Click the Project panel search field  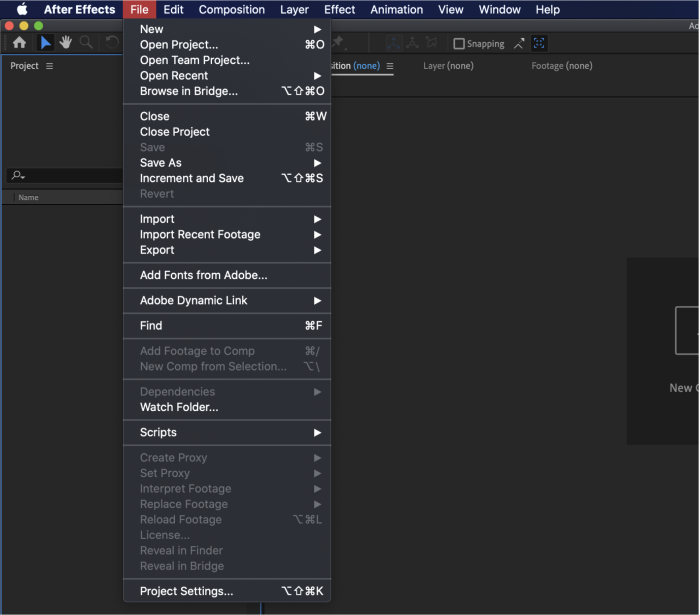coord(65,175)
